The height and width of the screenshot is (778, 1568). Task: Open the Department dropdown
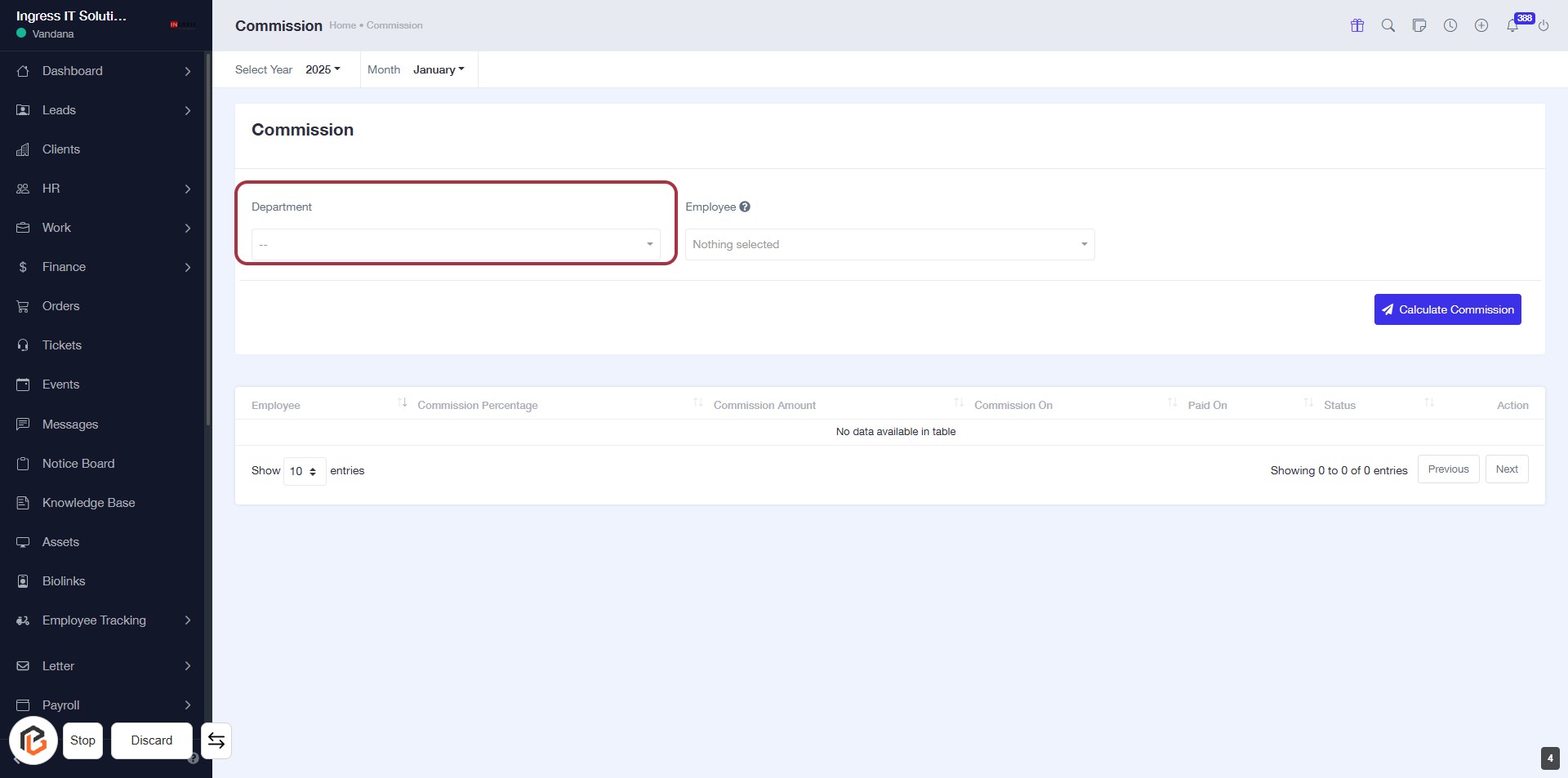coord(455,244)
